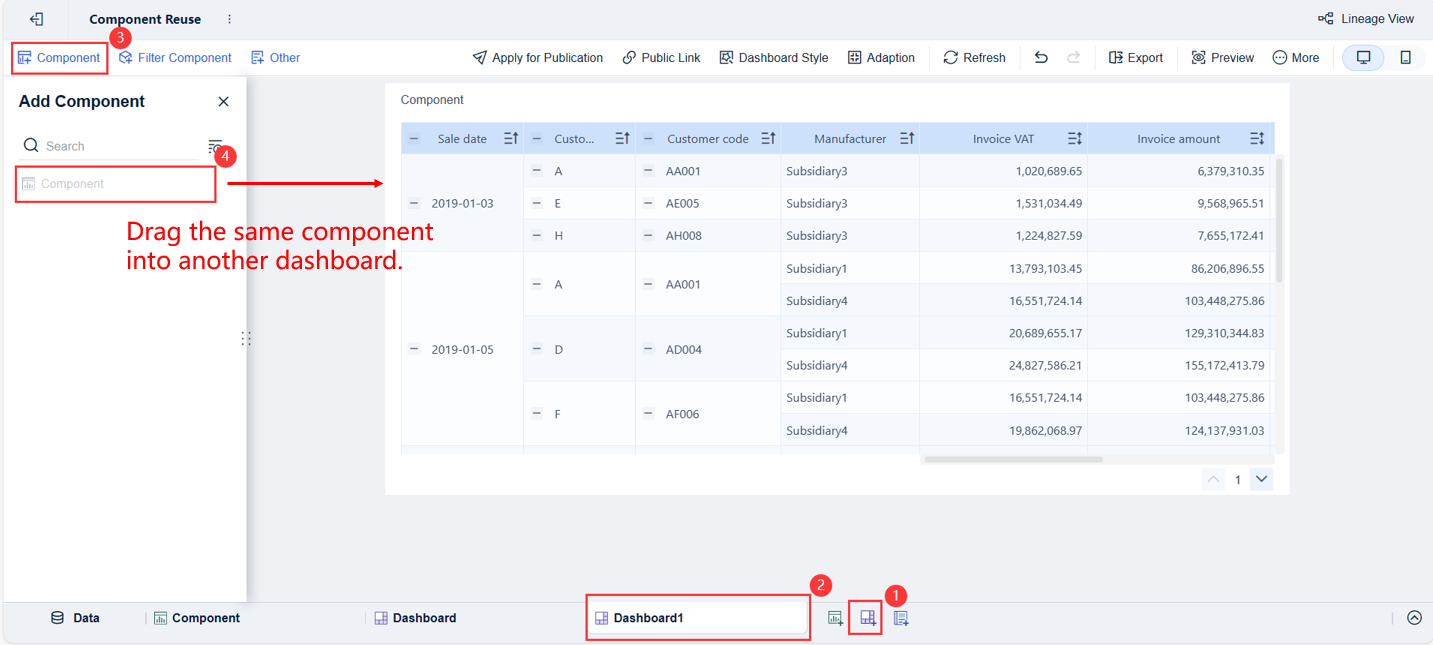The width and height of the screenshot is (1433, 645).
Task: Switch to the Data tab
Action: click(76, 618)
